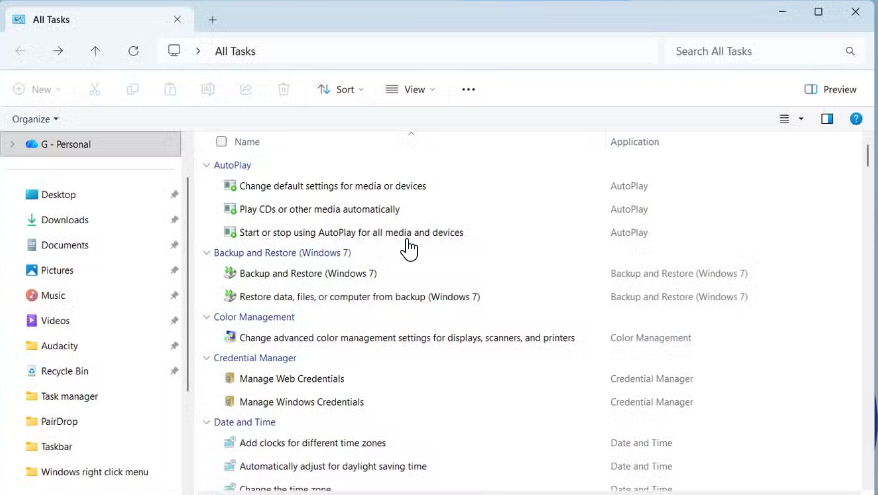Click the search magnifier icon
This screenshot has width=878, height=495.
tap(851, 51)
